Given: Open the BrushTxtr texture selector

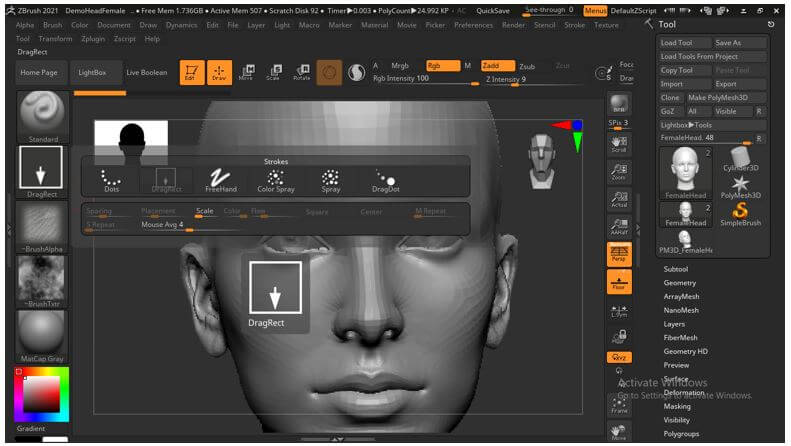Looking at the screenshot, I should [42, 282].
